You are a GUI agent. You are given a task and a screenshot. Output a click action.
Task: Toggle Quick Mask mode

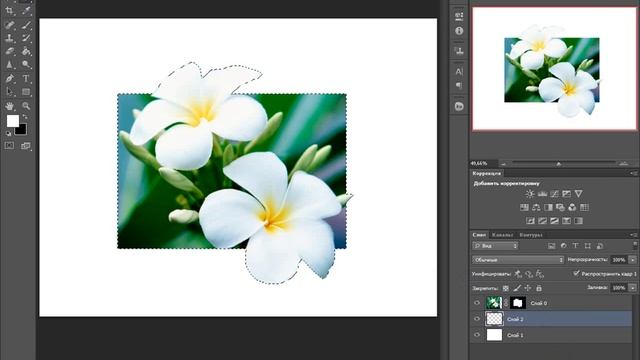tap(9, 146)
